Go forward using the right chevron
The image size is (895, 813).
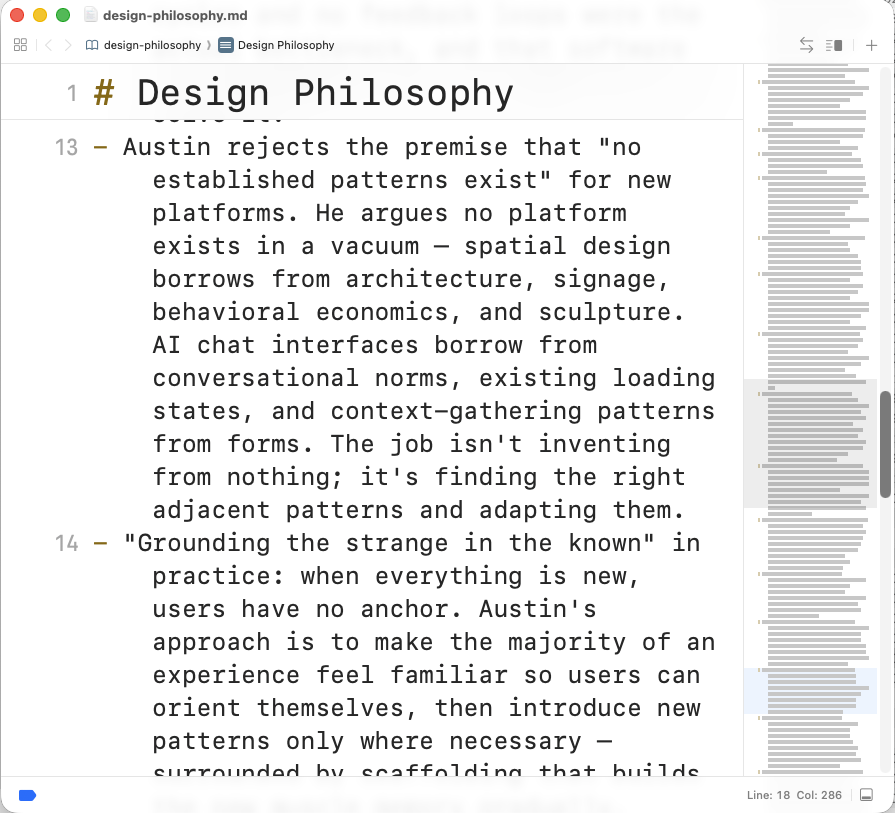[67, 45]
